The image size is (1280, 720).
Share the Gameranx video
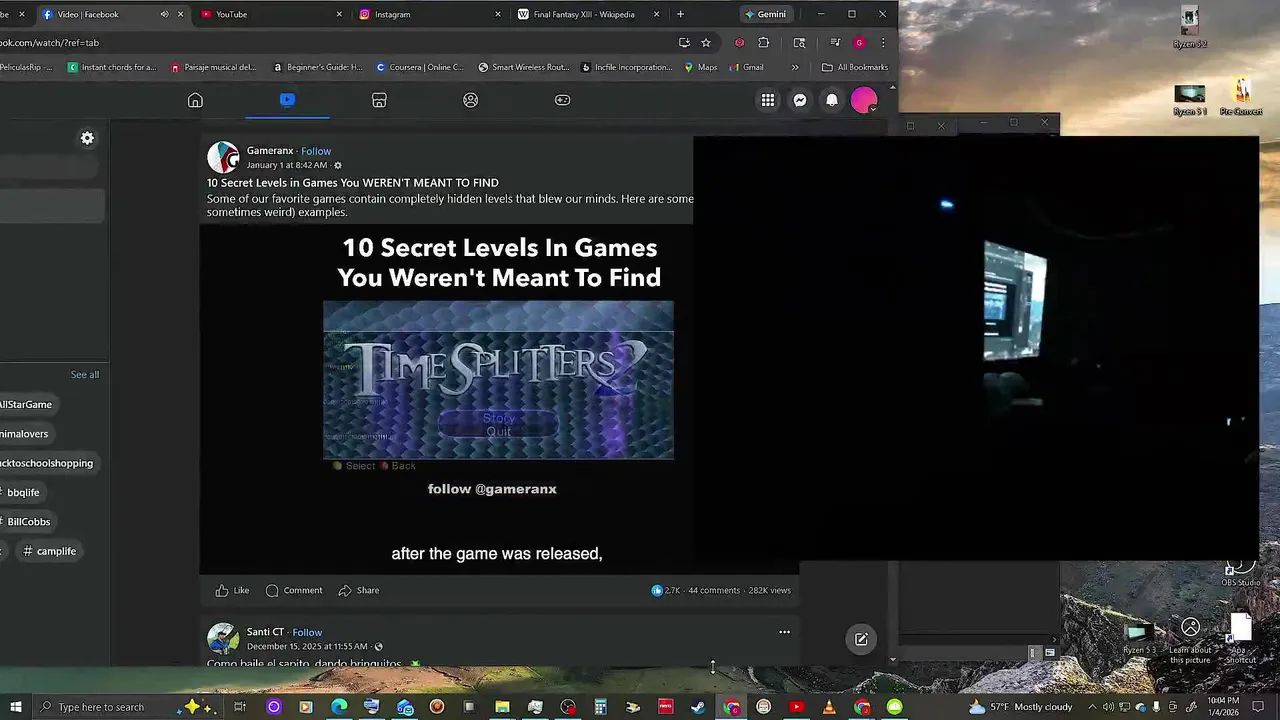pos(358,590)
